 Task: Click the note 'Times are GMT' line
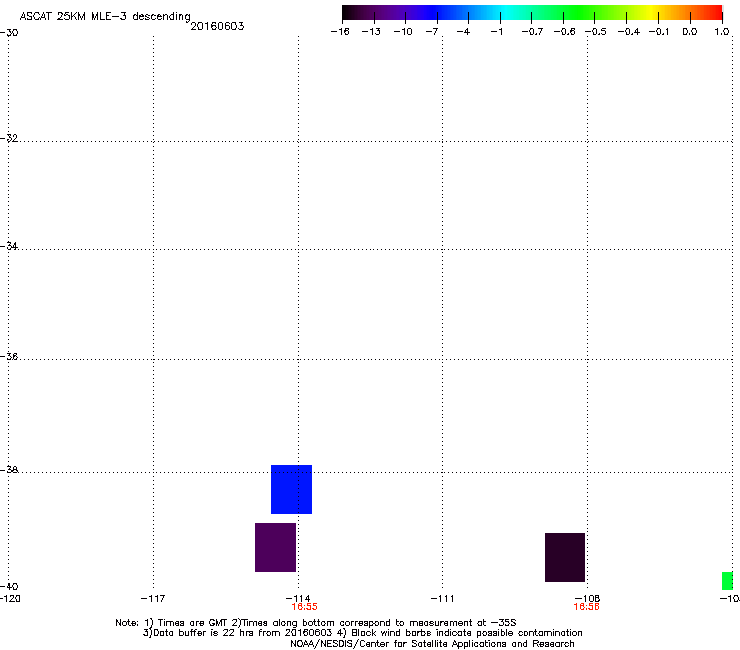316,623
